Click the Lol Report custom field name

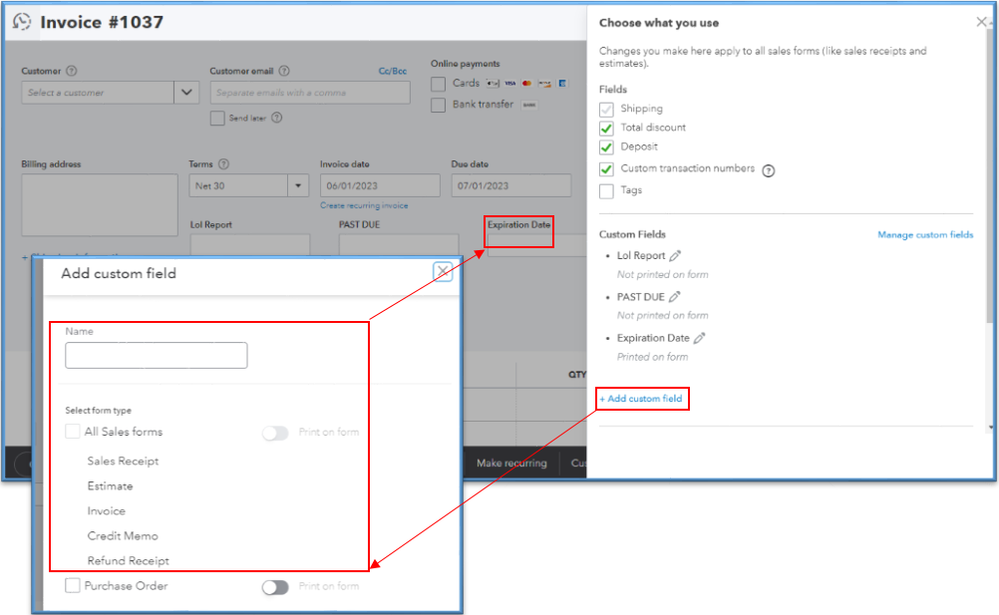pos(640,256)
